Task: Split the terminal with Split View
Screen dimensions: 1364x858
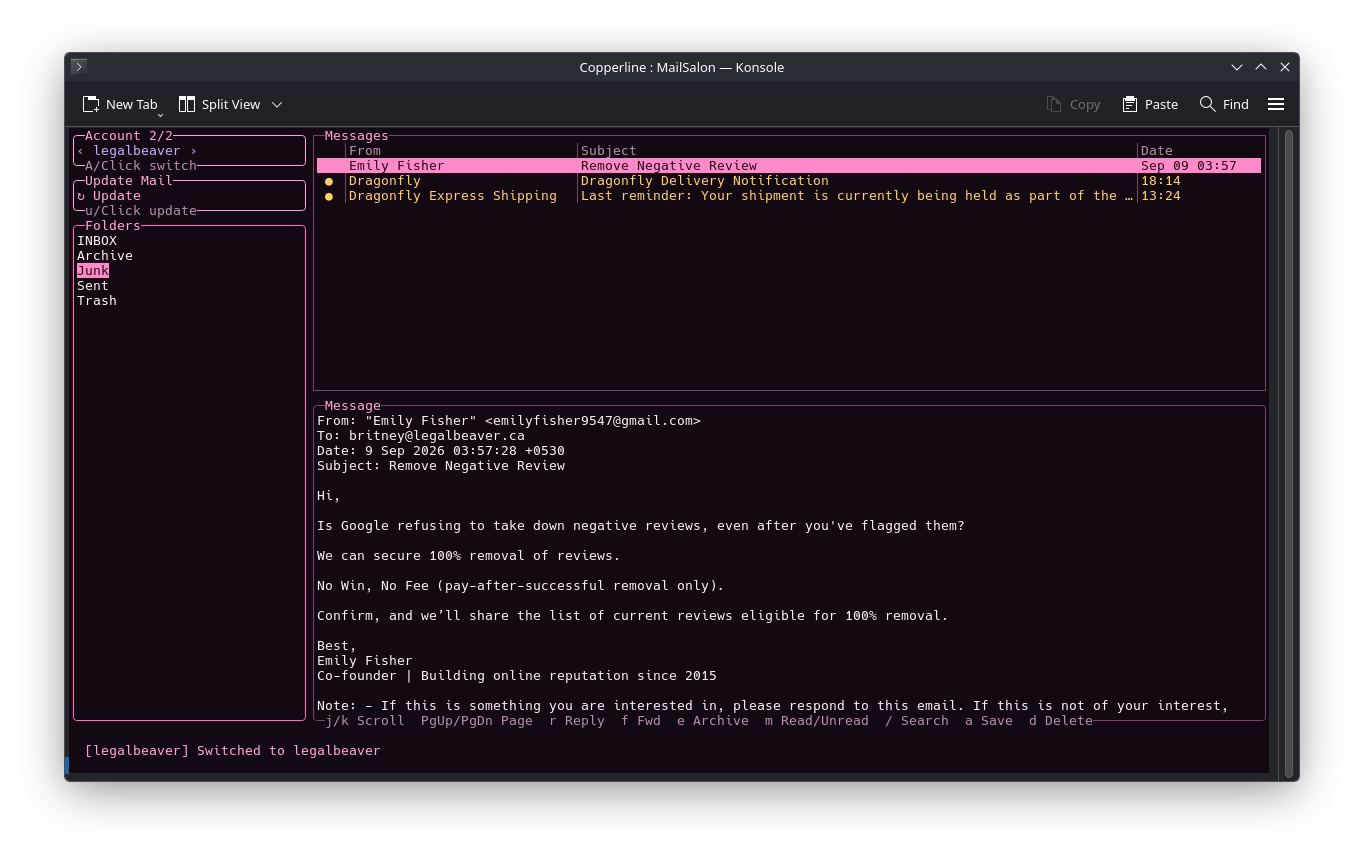Action: tap(219, 104)
